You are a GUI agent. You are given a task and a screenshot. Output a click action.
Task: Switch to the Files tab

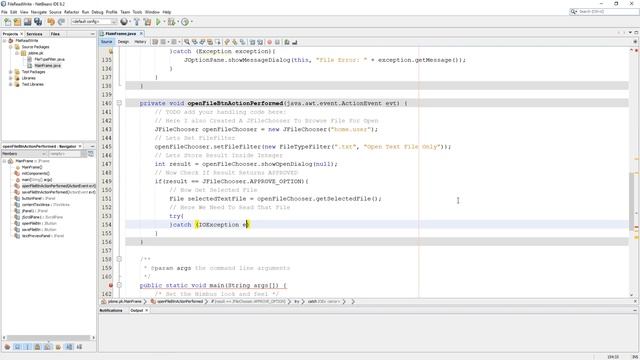(55, 34)
